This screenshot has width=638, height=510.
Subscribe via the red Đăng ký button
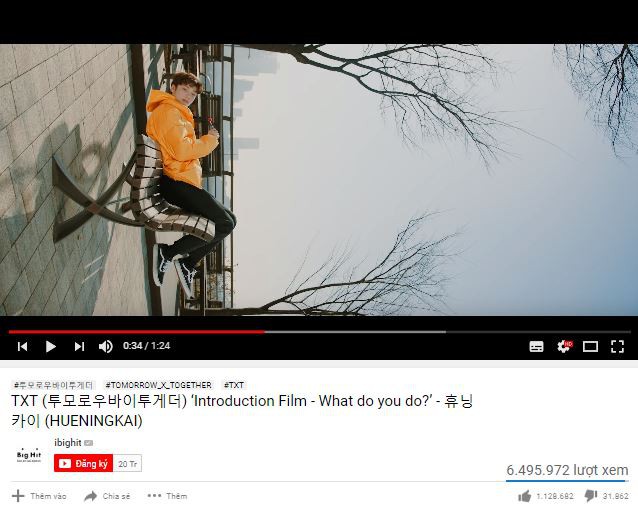tap(83, 464)
